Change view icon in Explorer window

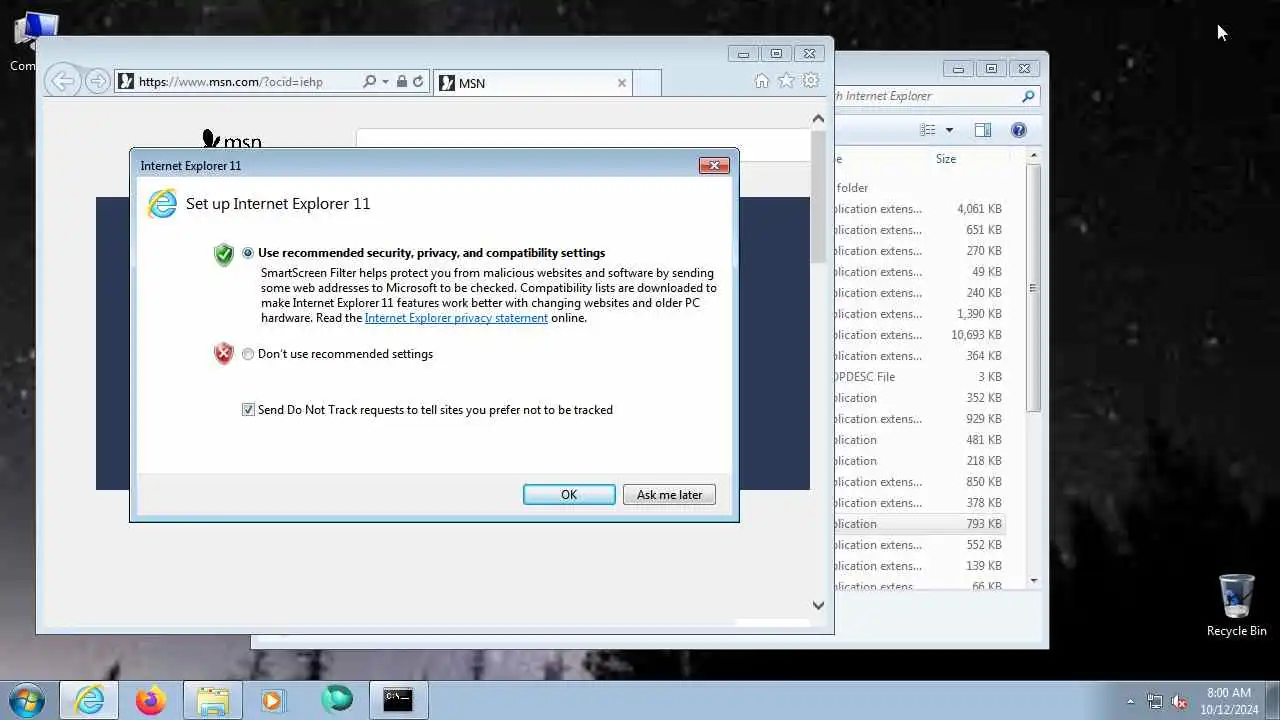point(928,130)
